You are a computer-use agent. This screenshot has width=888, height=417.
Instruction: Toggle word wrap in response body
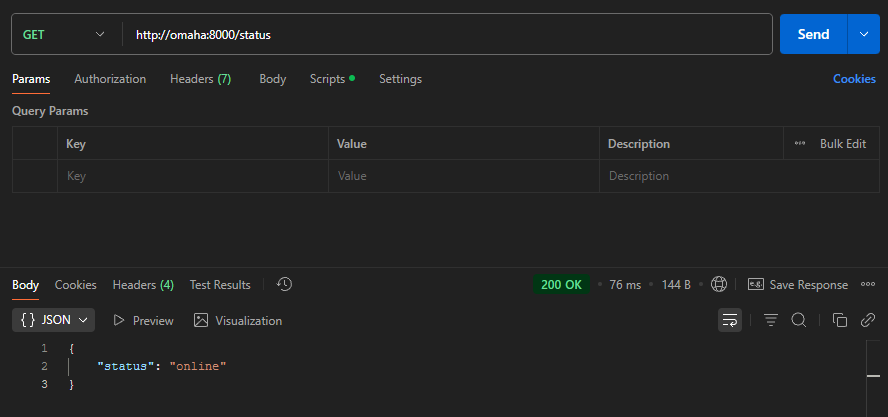coord(730,320)
